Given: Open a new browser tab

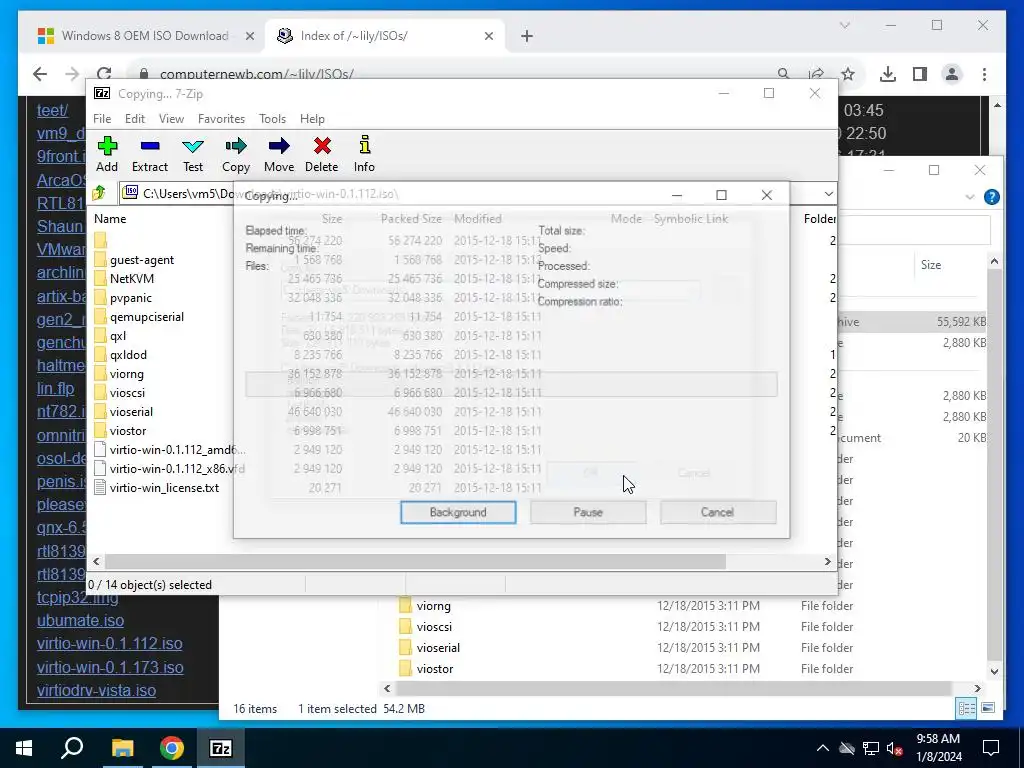Looking at the screenshot, I should [x=527, y=36].
